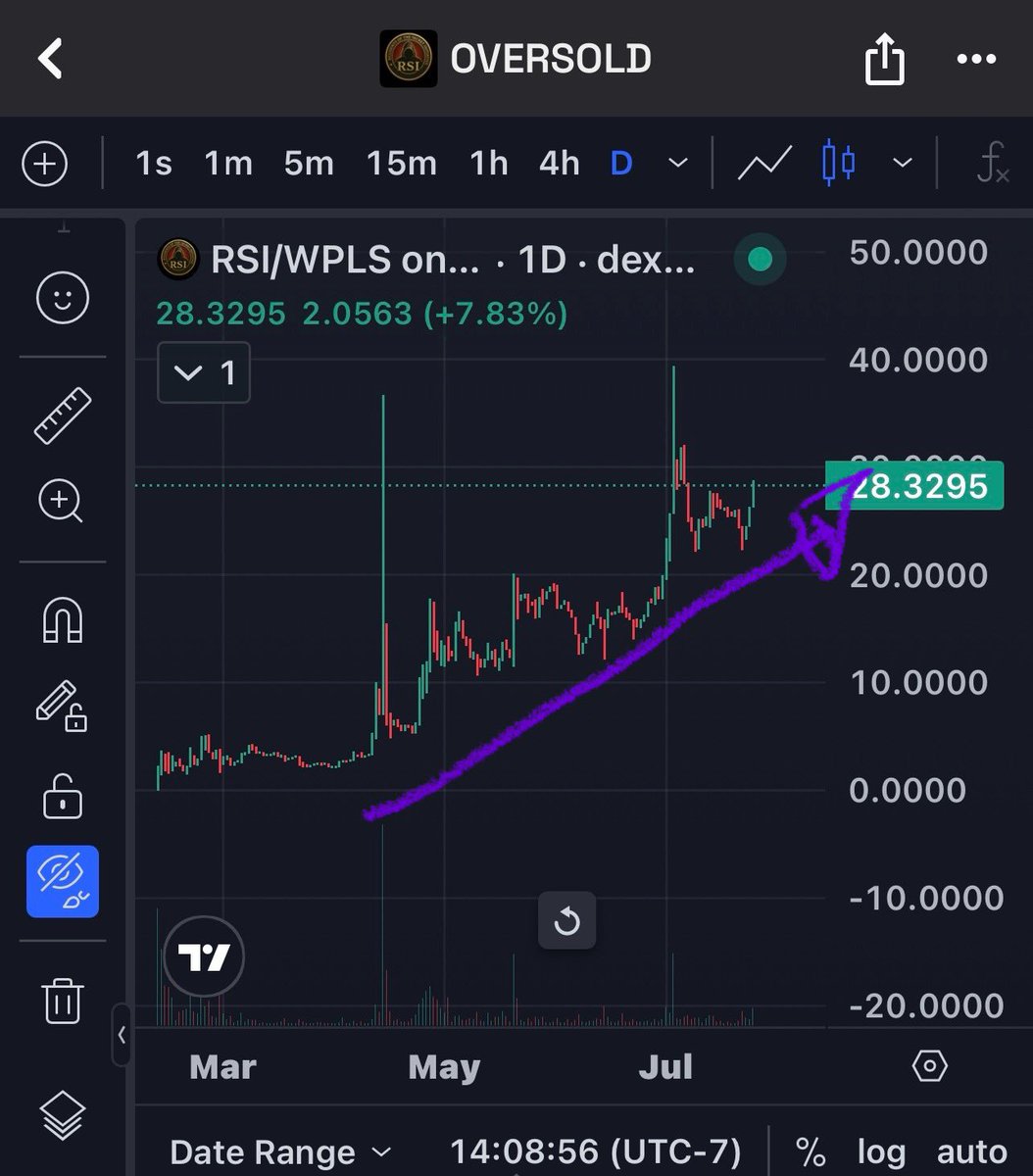Tap the TradingView logo on chart

pyautogui.click(x=203, y=956)
